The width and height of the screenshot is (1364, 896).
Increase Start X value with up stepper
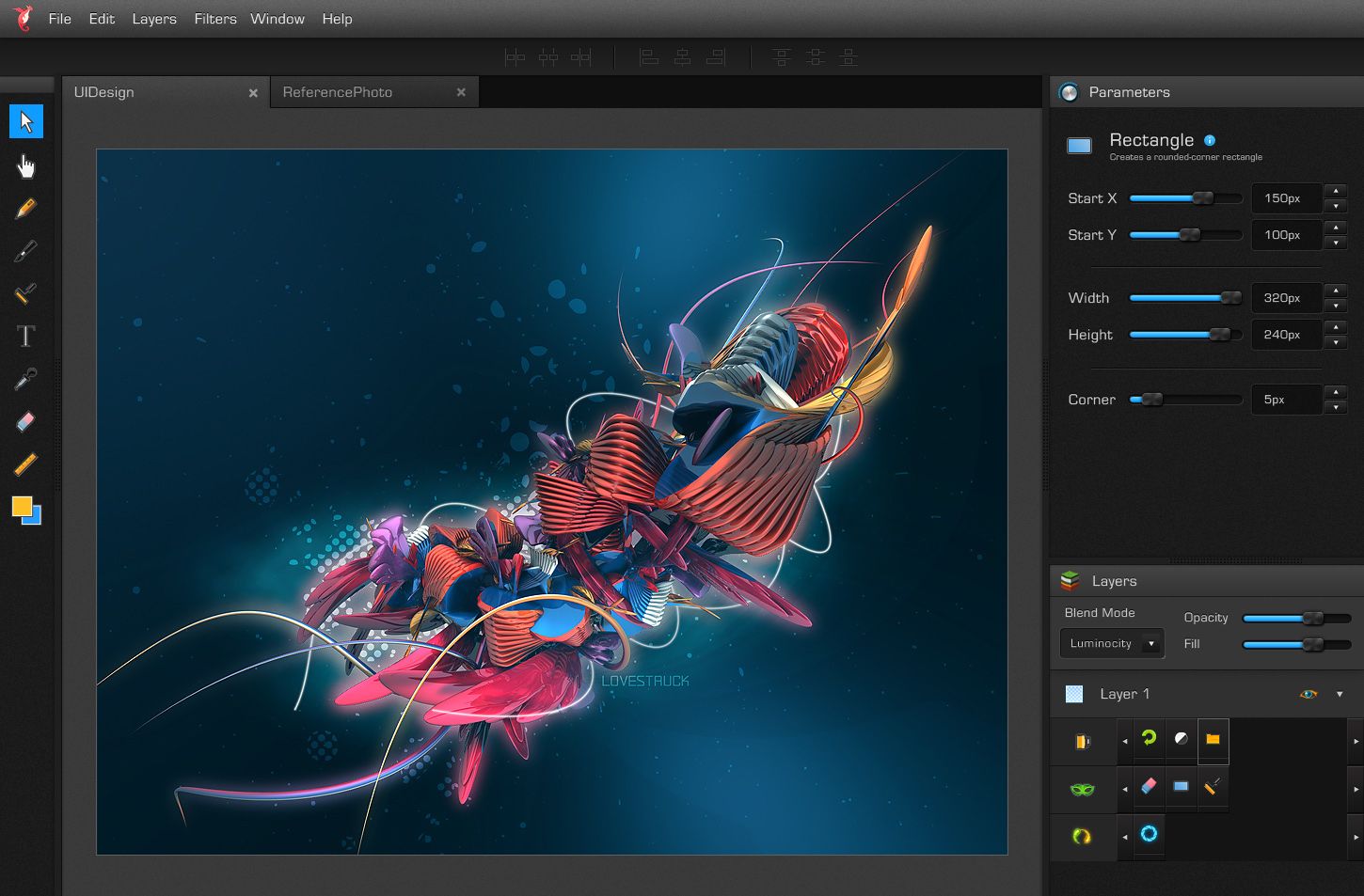click(x=1336, y=191)
